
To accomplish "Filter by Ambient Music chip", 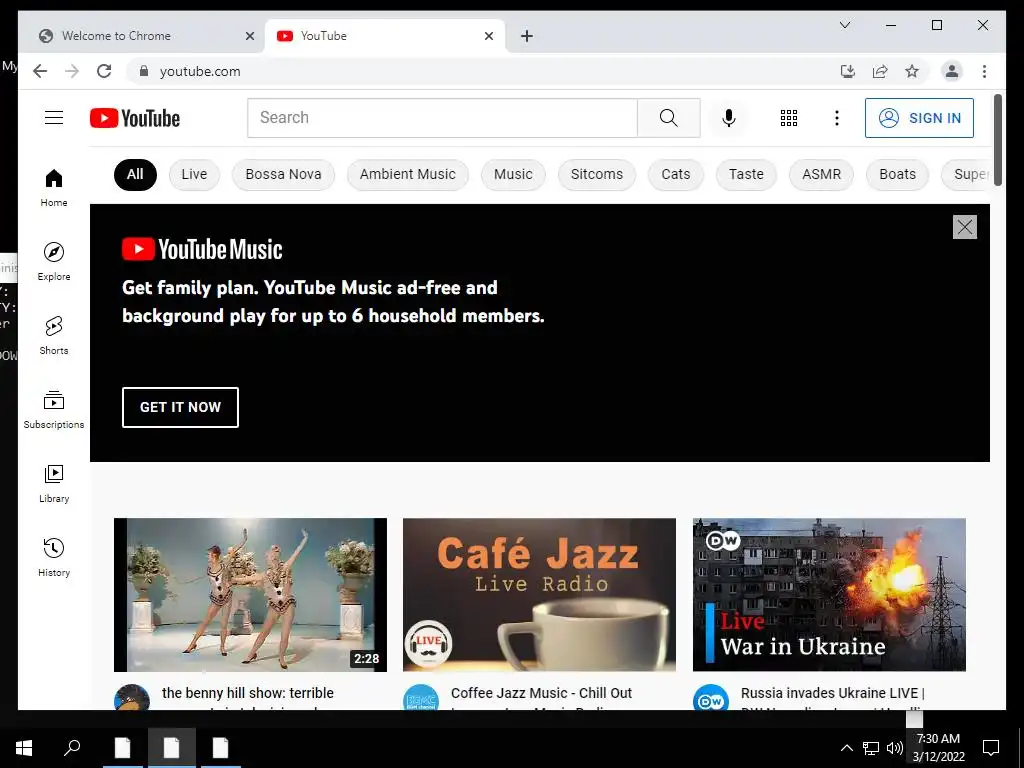I will 408,174.
